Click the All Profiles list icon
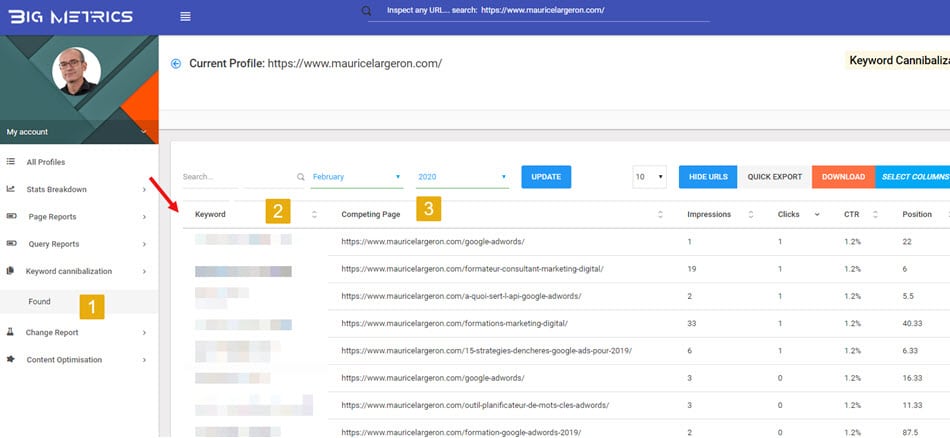Image resolution: width=950 pixels, height=438 pixels. click(10, 162)
